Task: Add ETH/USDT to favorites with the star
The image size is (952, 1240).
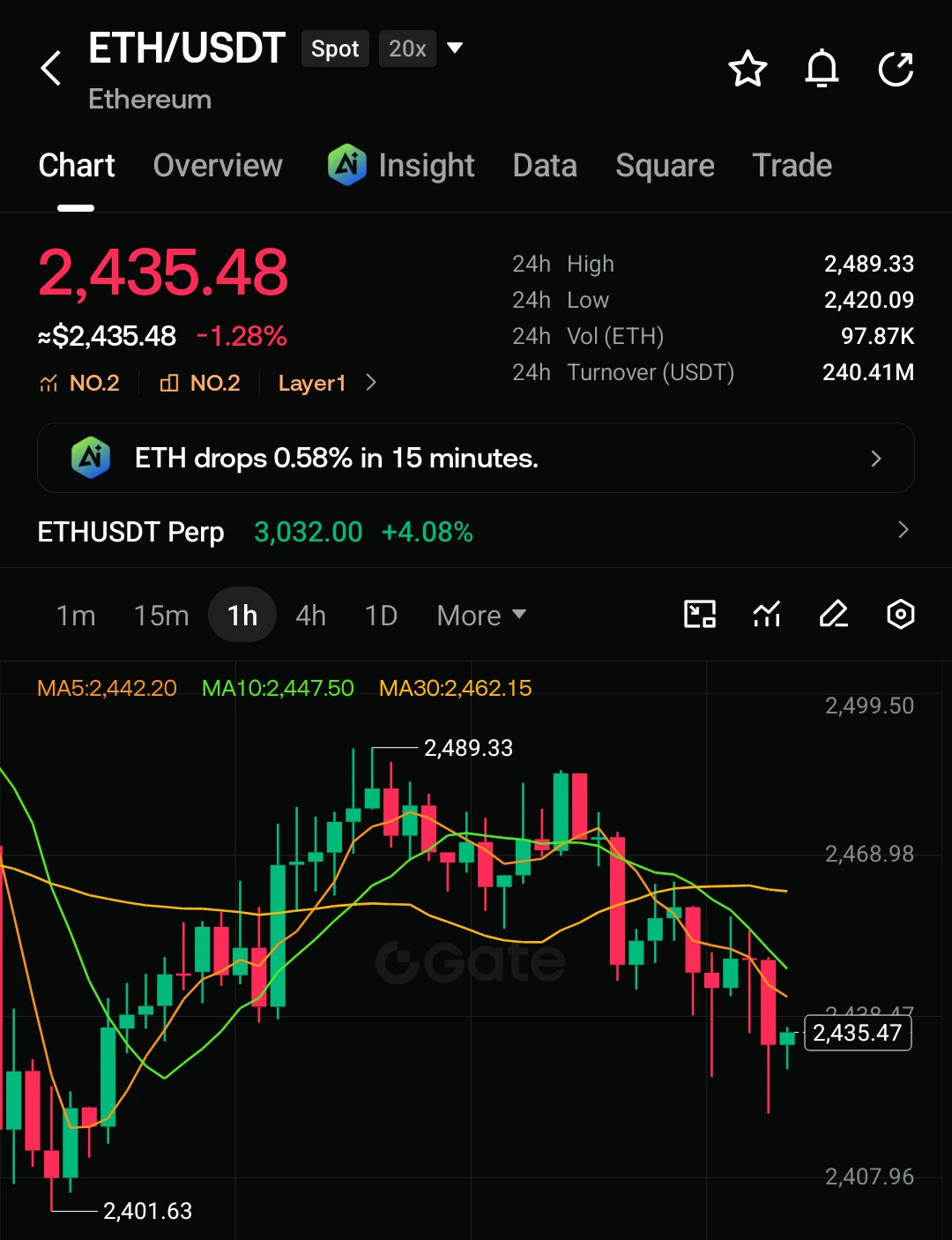Action: (x=747, y=69)
